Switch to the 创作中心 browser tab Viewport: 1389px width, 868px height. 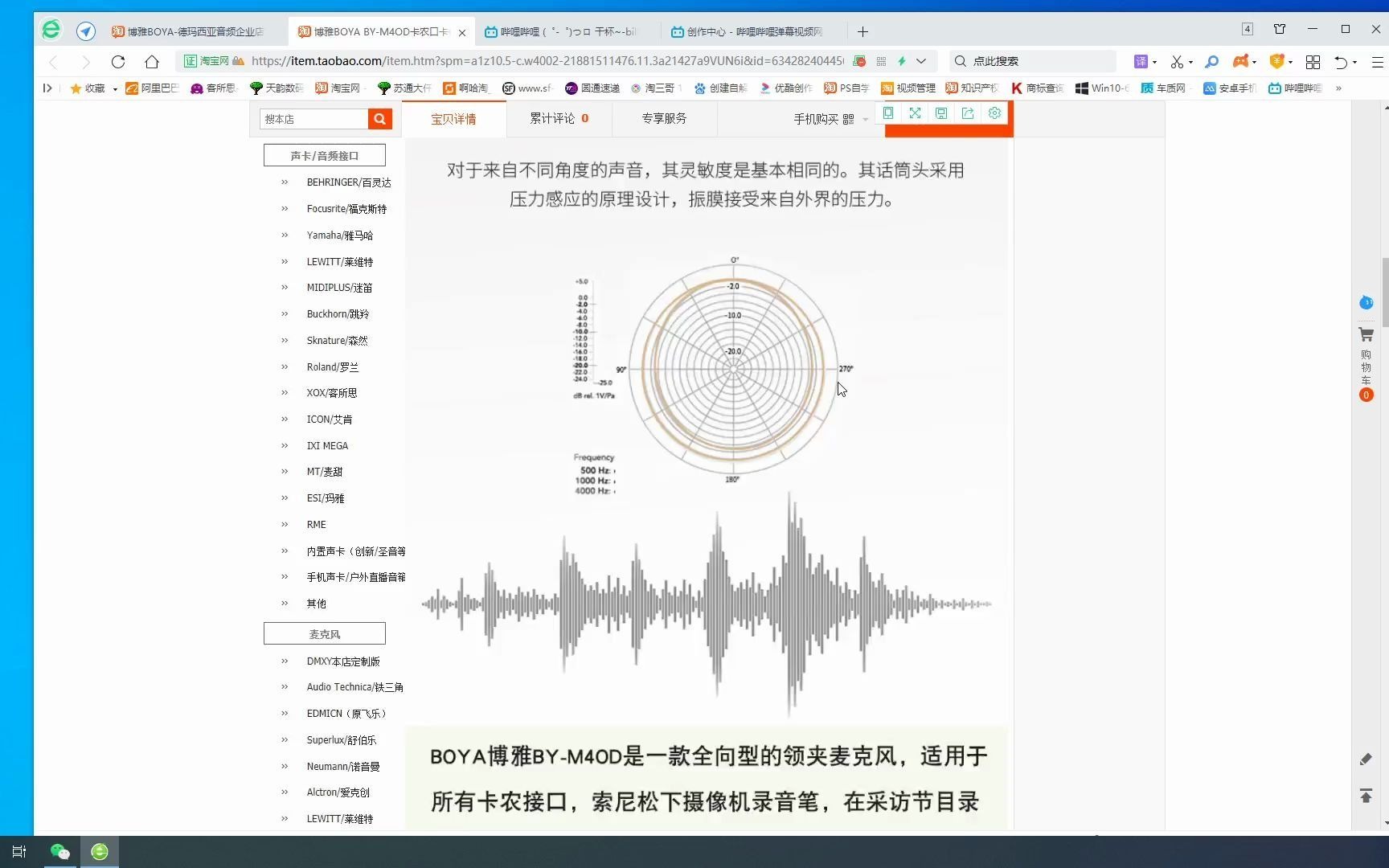click(754, 32)
